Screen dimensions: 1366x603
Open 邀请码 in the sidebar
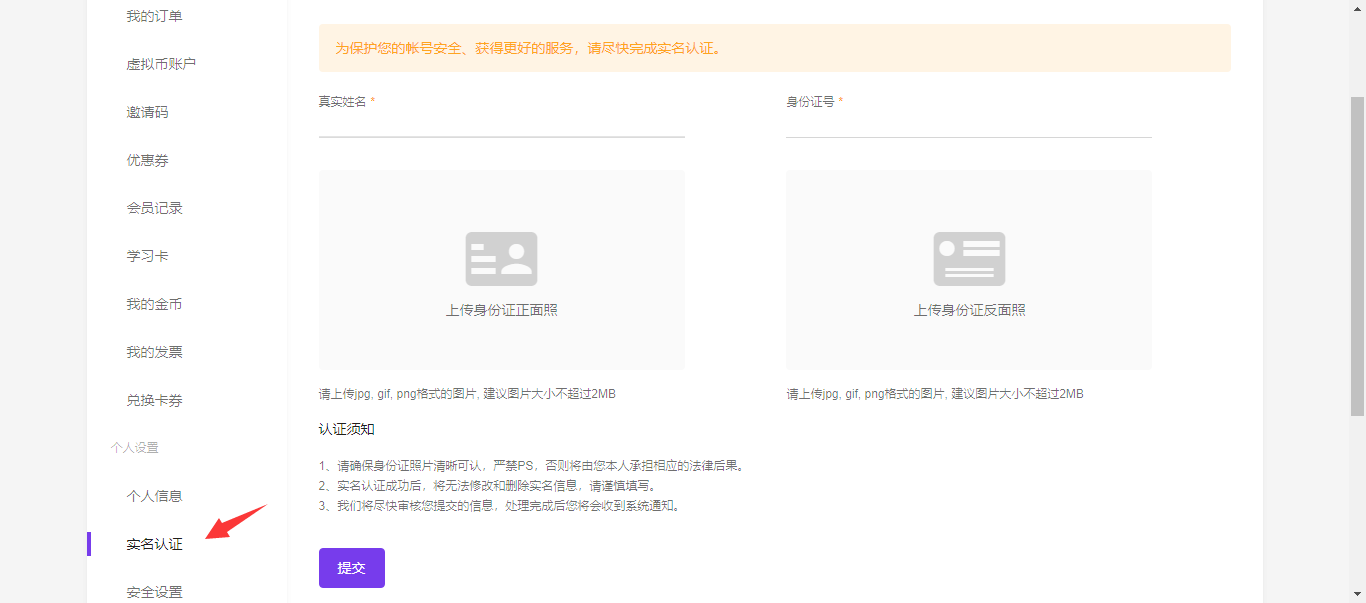click(147, 112)
